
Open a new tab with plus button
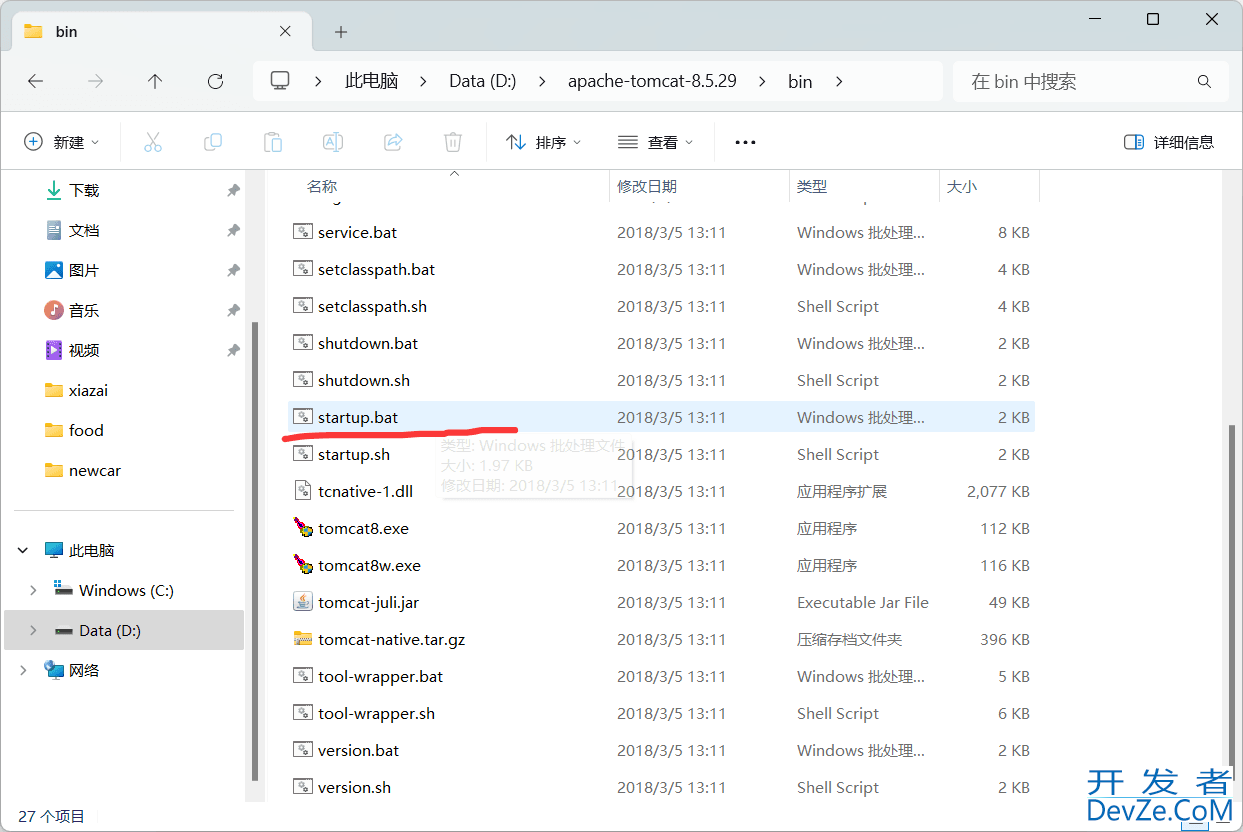(x=341, y=32)
